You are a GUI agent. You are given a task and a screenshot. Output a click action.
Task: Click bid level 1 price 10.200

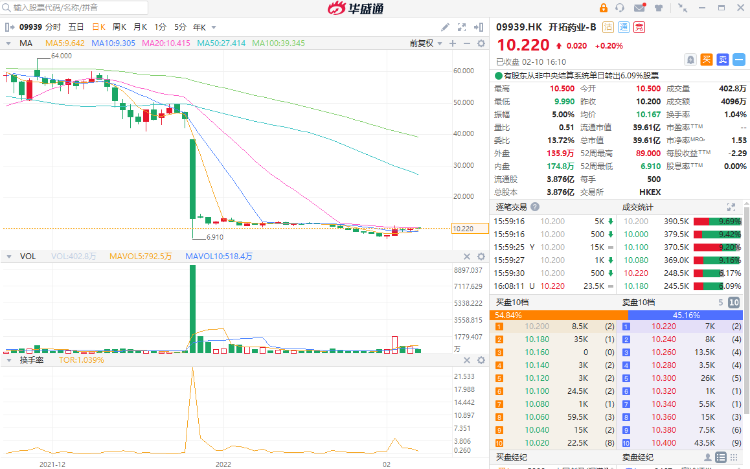click(537, 327)
